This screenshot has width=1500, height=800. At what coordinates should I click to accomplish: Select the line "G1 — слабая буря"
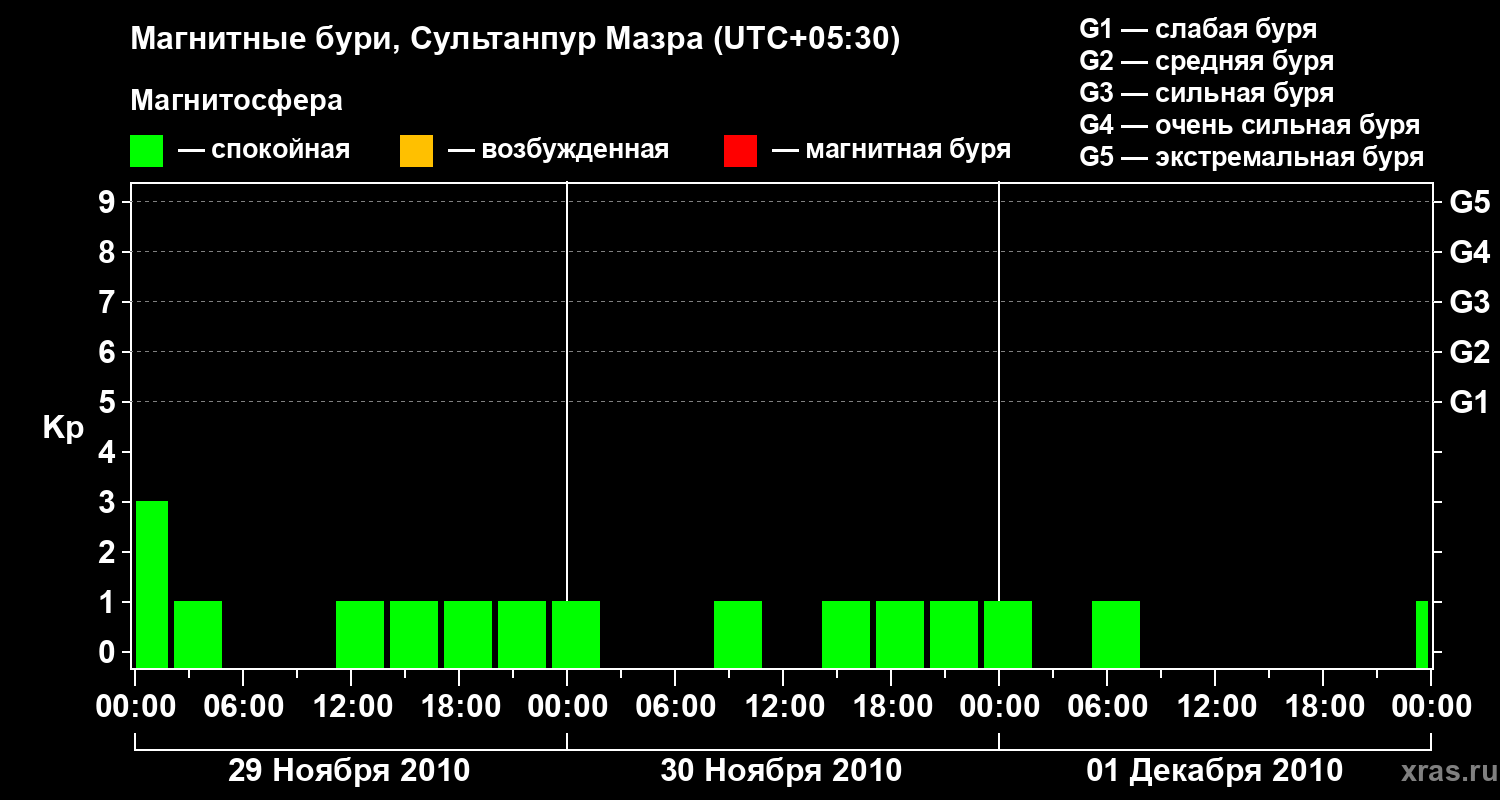point(1198,29)
